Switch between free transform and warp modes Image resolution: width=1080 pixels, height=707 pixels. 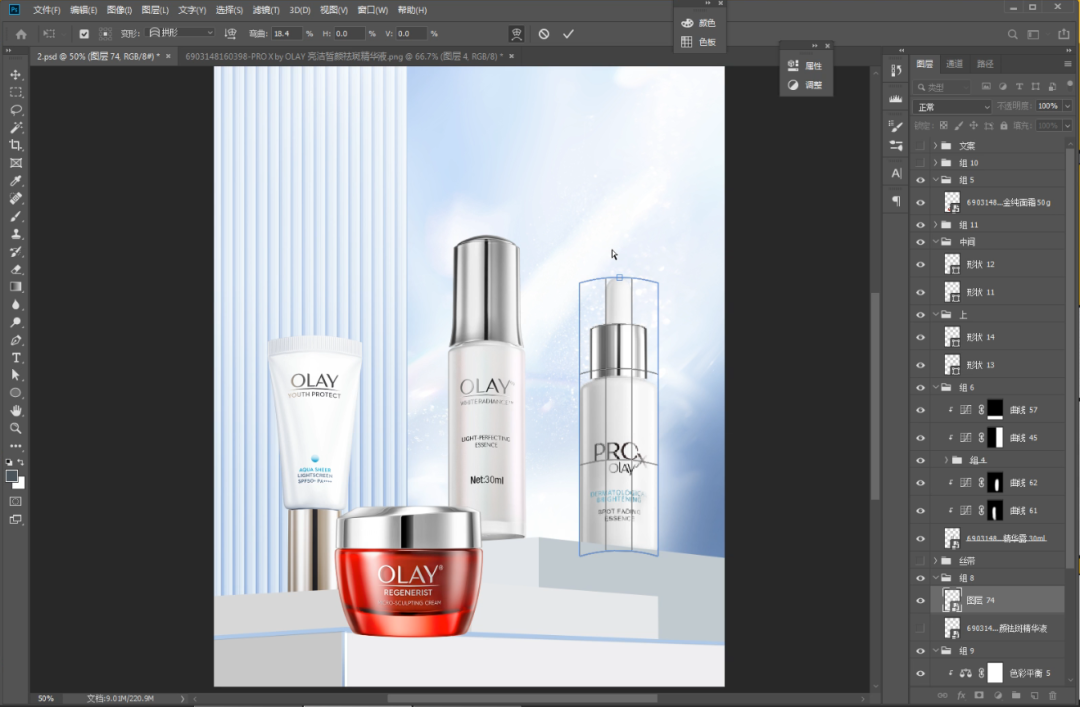click(x=516, y=34)
